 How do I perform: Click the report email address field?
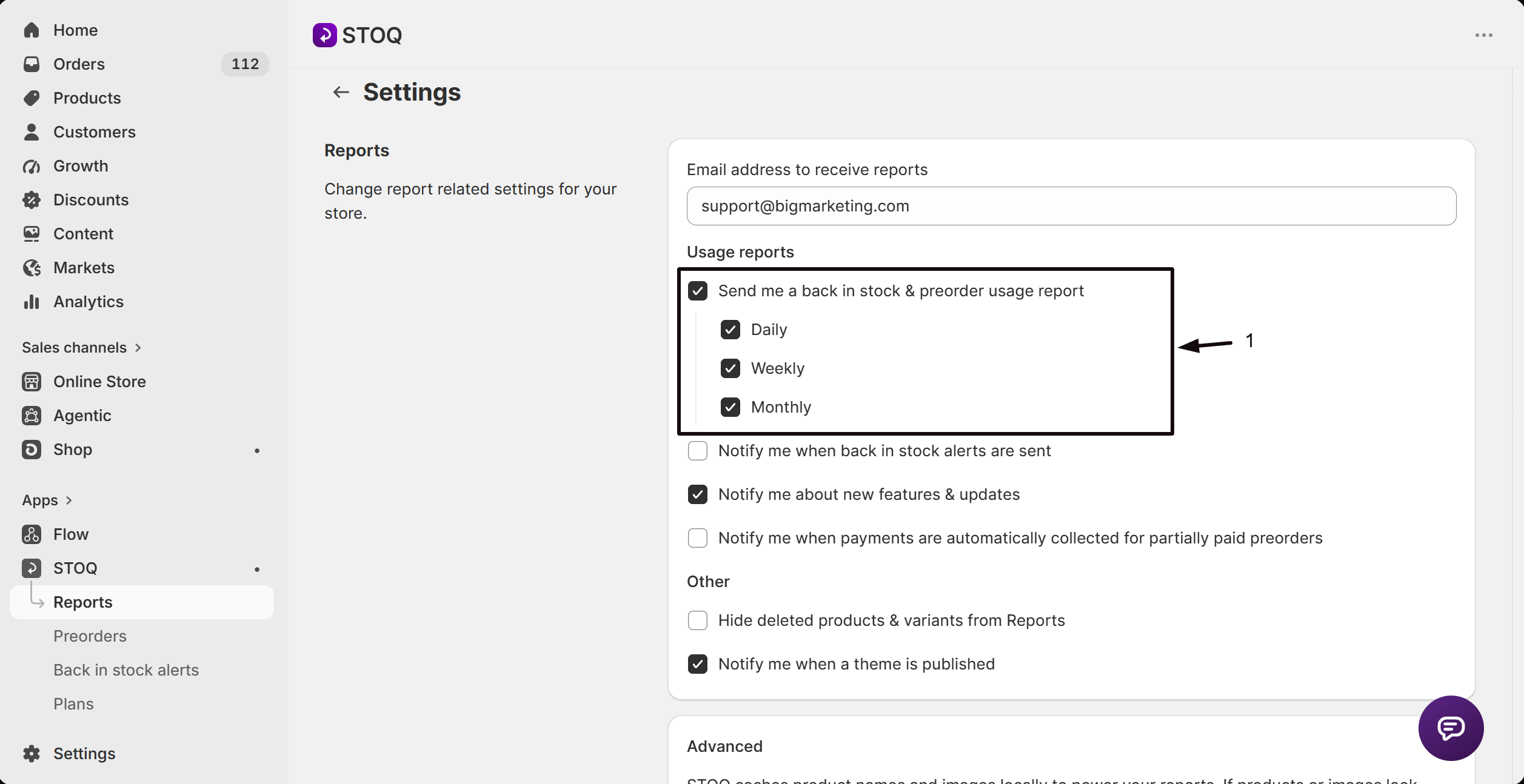pyautogui.click(x=1071, y=206)
